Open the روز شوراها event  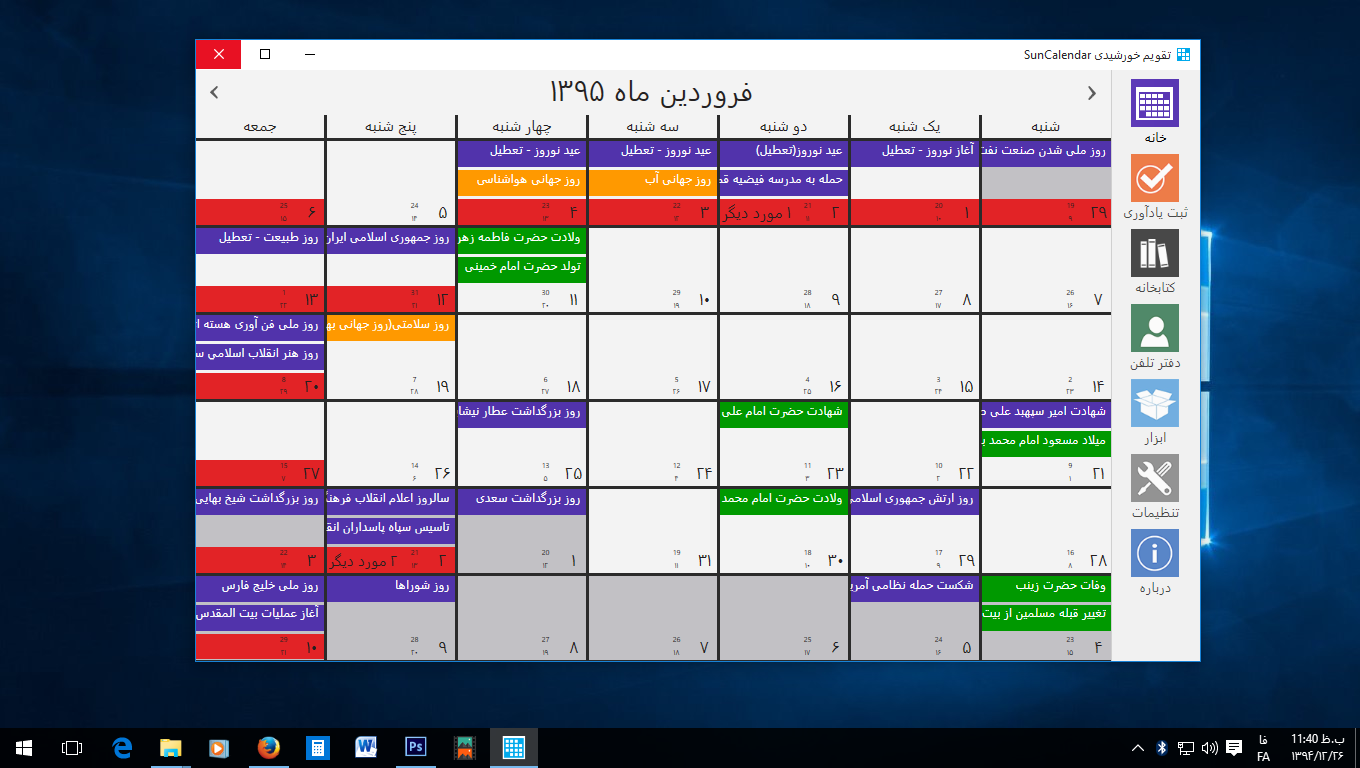[x=390, y=587]
